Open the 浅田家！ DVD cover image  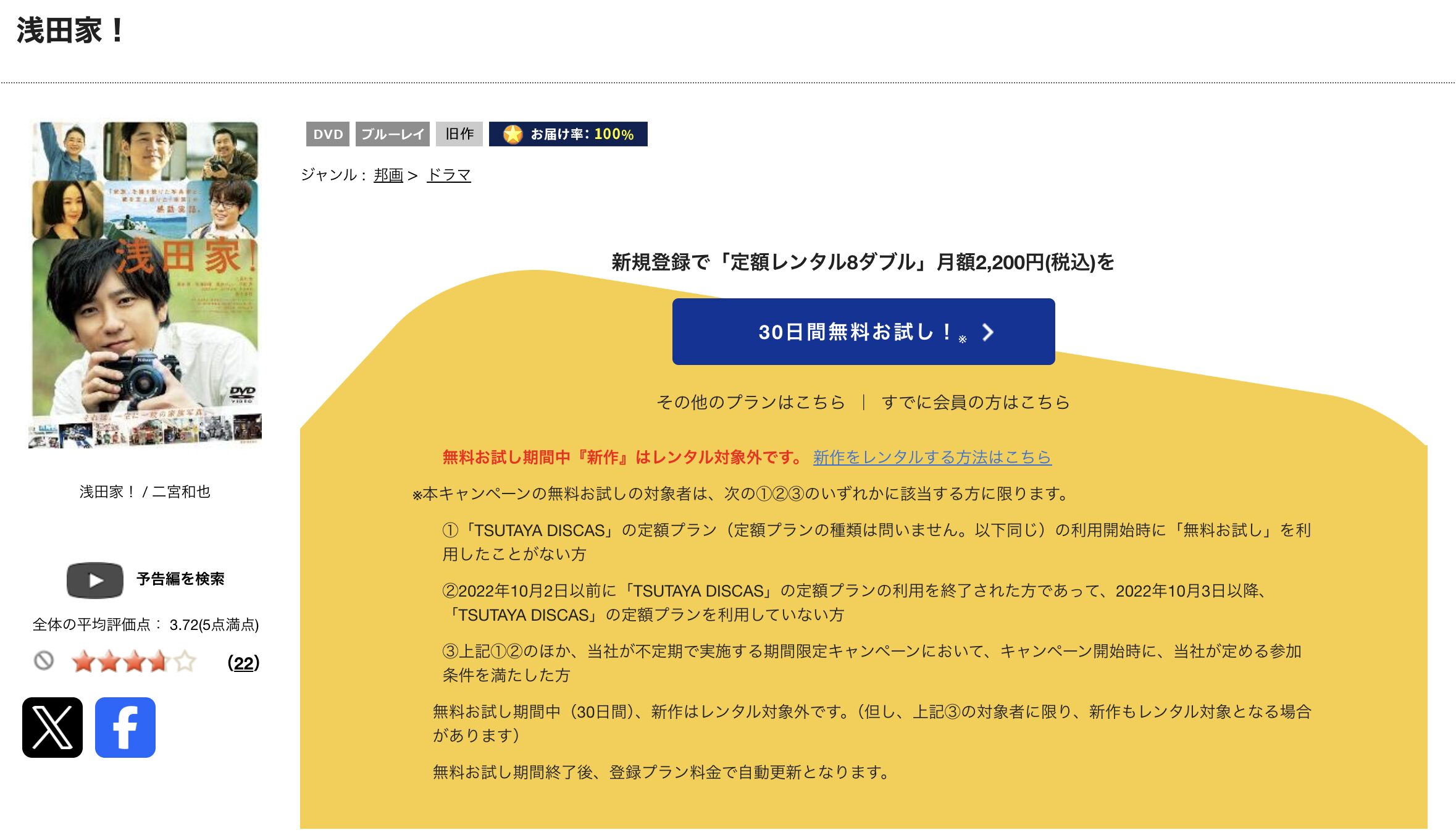pyautogui.click(x=145, y=285)
